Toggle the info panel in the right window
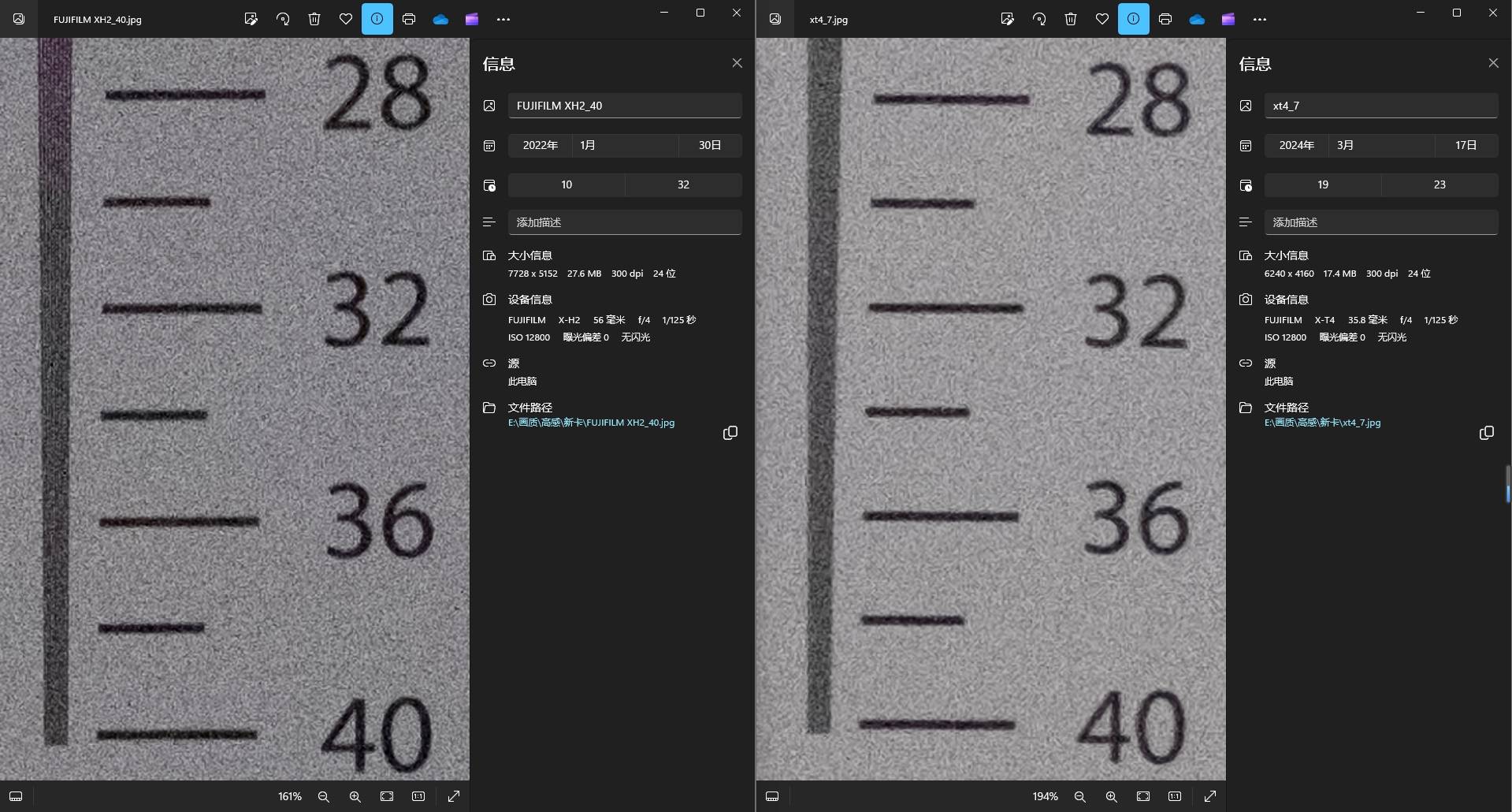Image resolution: width=1512 pixels, height=812 pixels. 1133,19
